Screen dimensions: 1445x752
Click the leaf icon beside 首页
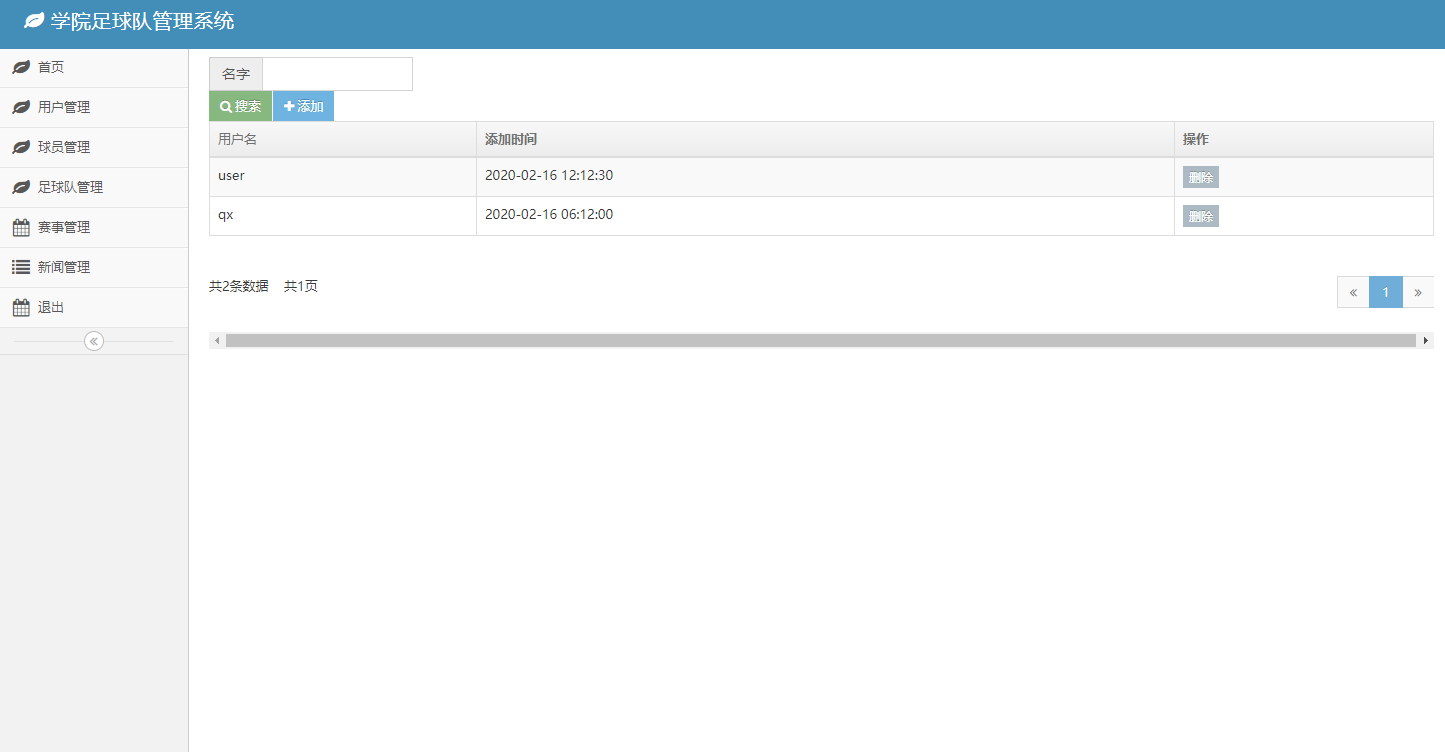point(21,67)
